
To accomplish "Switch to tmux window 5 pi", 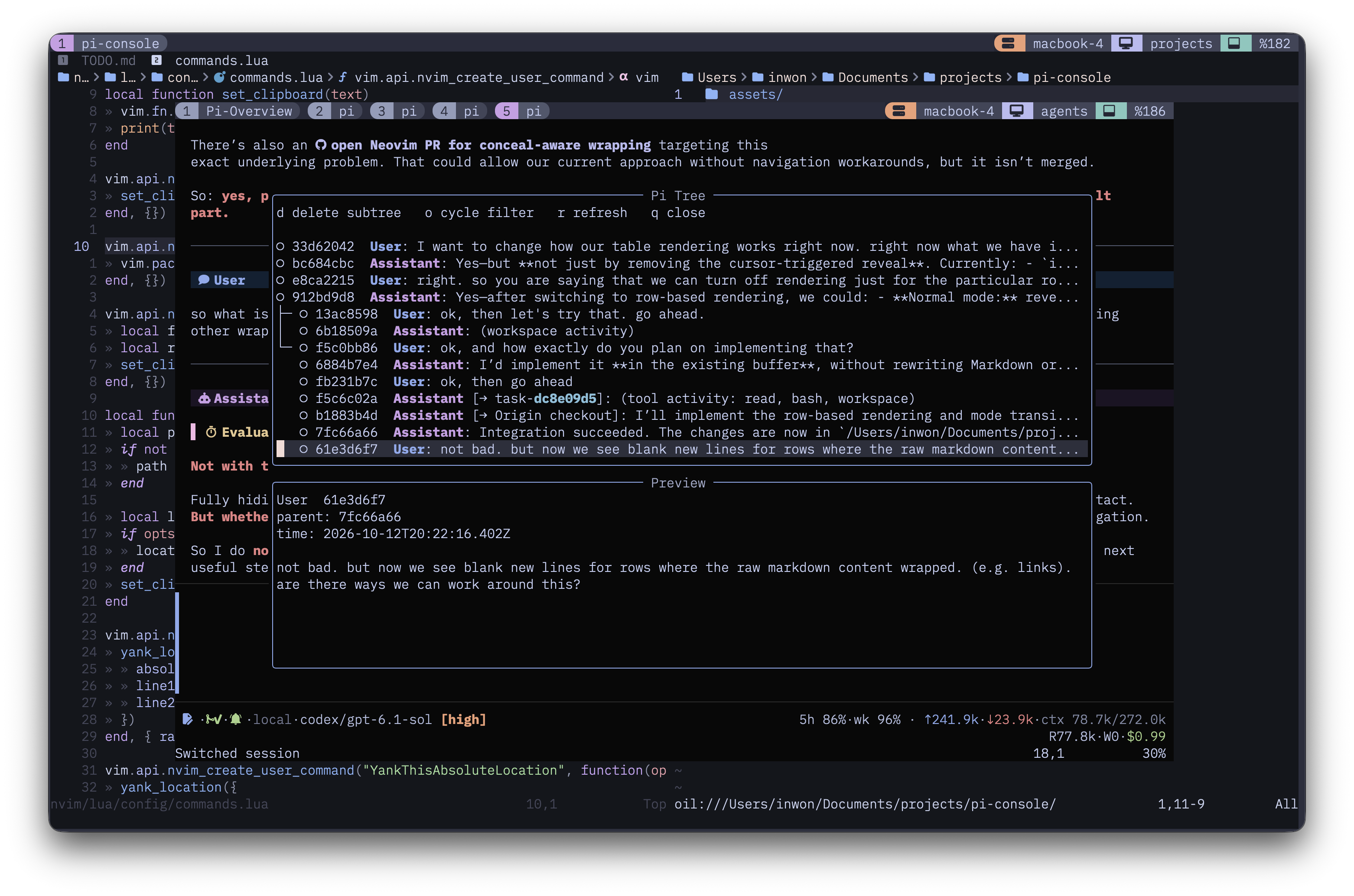I will coord(522,111).
